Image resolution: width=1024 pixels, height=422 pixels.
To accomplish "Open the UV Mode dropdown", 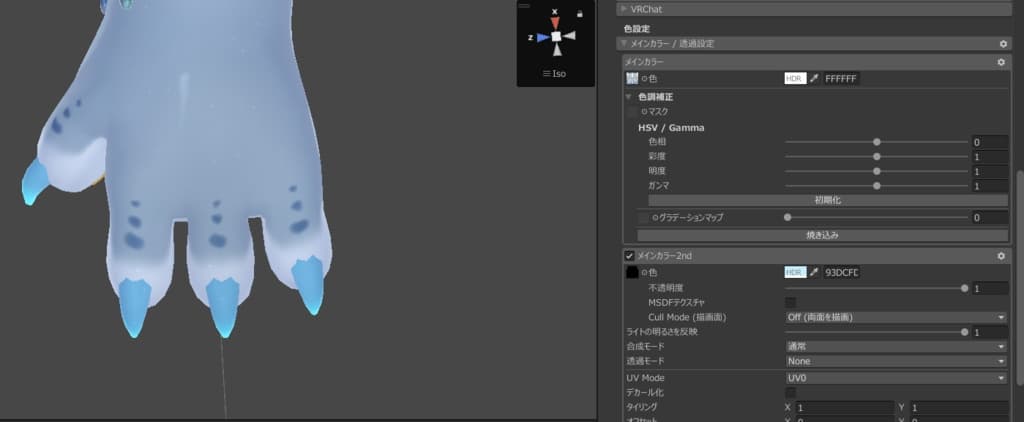I will click(896, 378).
